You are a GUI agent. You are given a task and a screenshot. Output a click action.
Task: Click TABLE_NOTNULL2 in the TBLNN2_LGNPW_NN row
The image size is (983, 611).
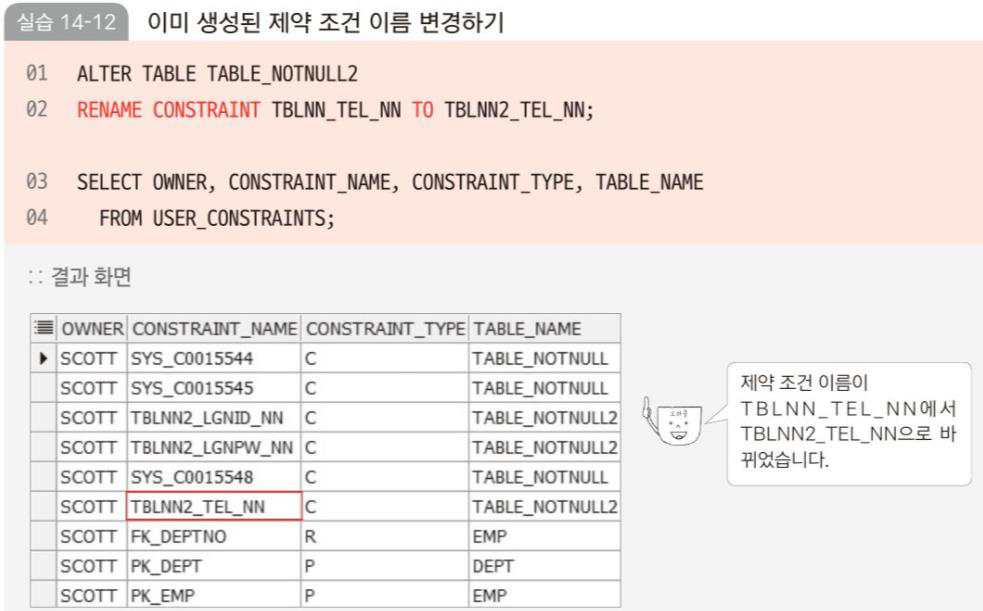click(544, 447)
